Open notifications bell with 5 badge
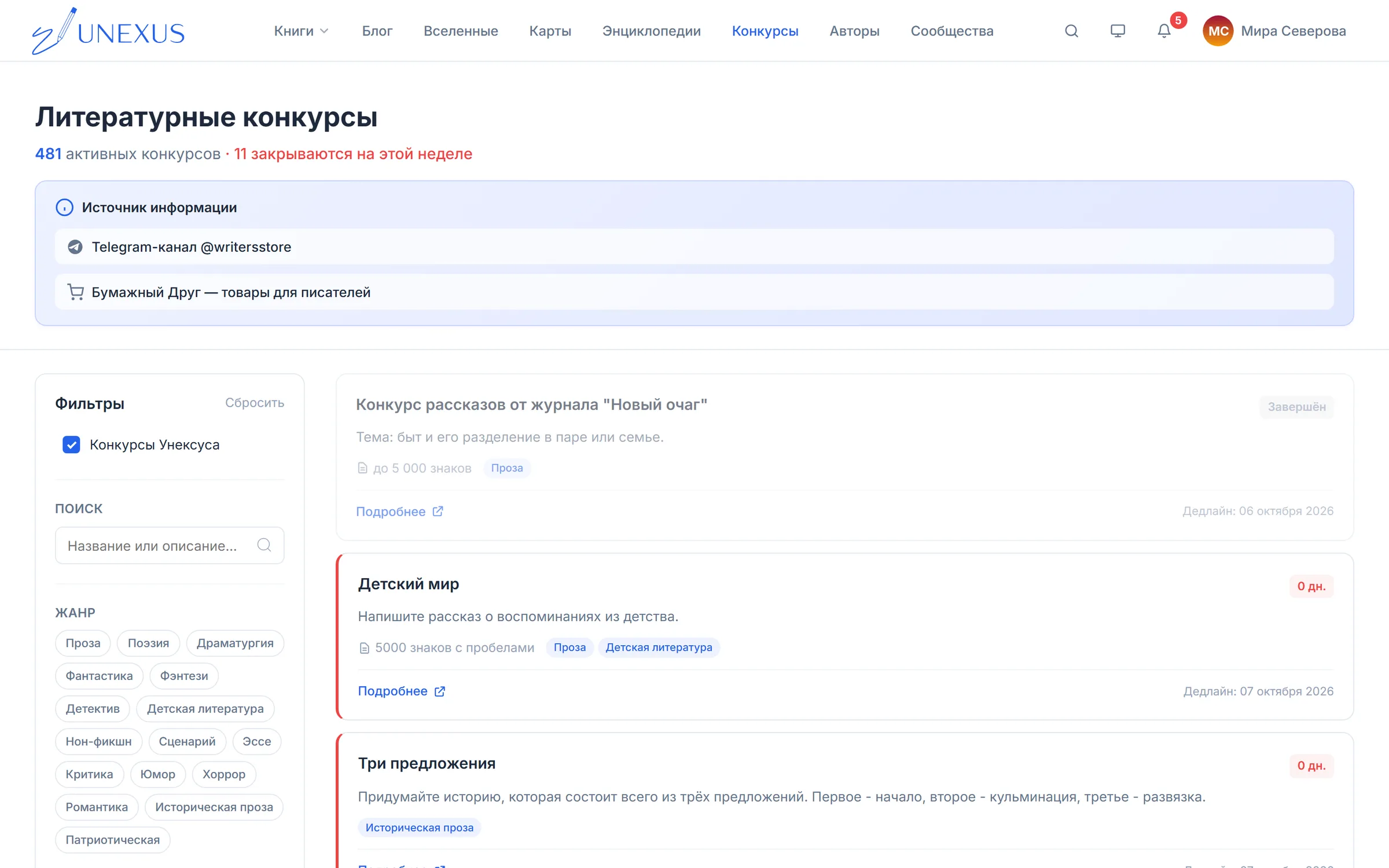 pos(1164,31)
